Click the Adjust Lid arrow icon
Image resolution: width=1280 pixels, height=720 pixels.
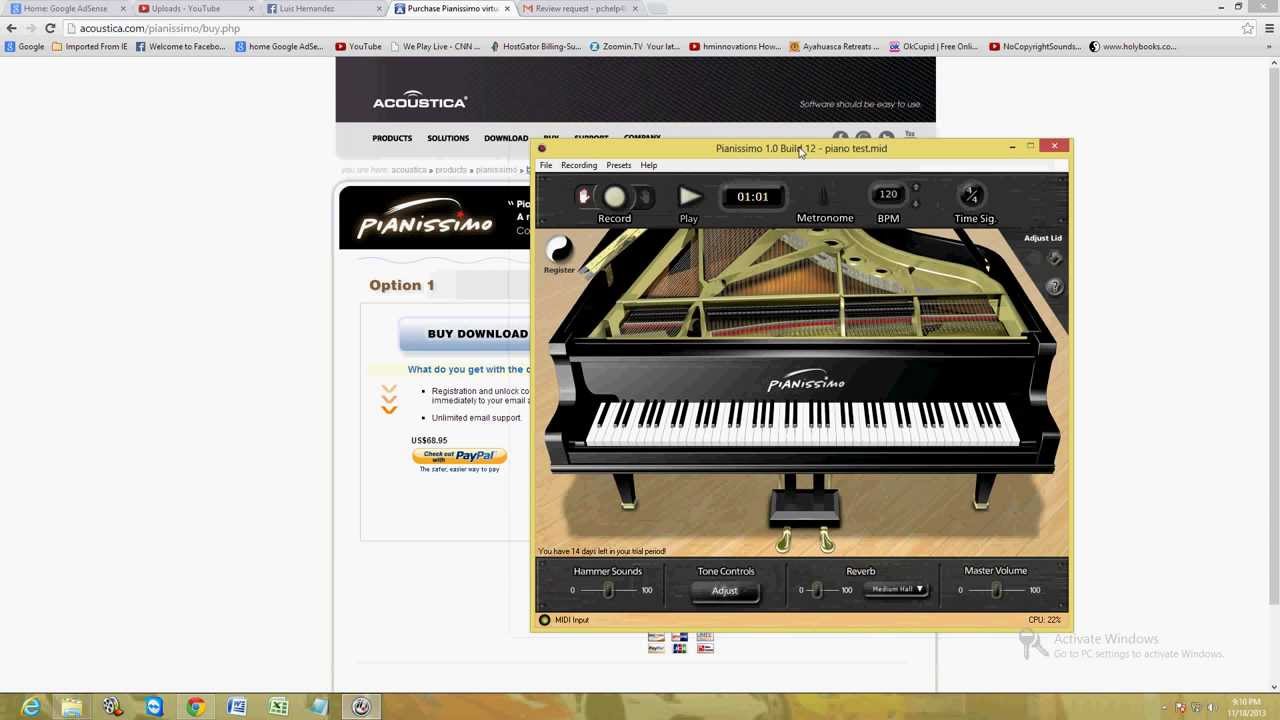tap(1054, 258)
